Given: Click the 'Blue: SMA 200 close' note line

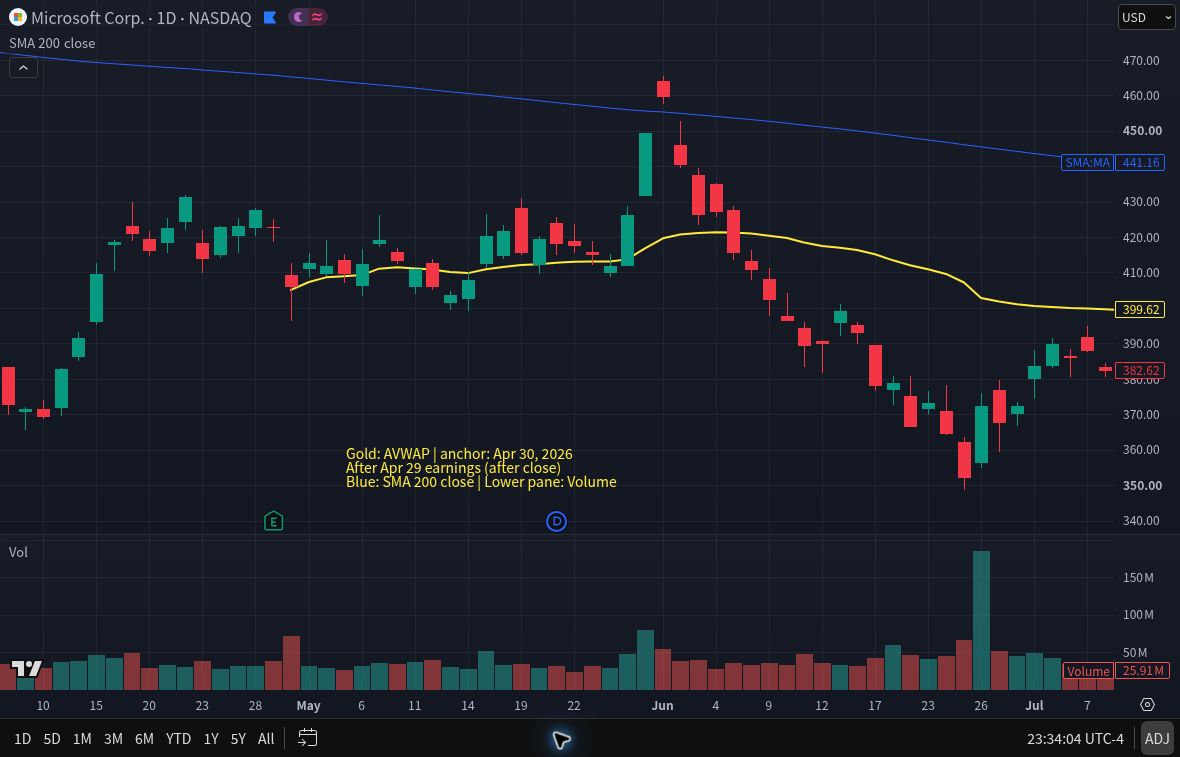Looking at the screenshot, I should [x=481, y=482].
